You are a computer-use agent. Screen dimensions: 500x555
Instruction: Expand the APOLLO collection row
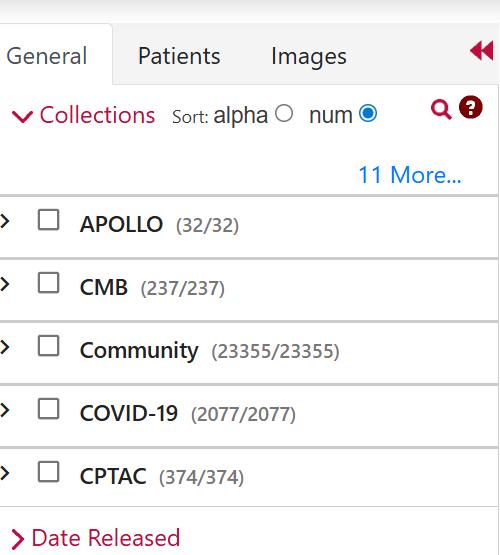pyautogui.click(x=5, y=222)
